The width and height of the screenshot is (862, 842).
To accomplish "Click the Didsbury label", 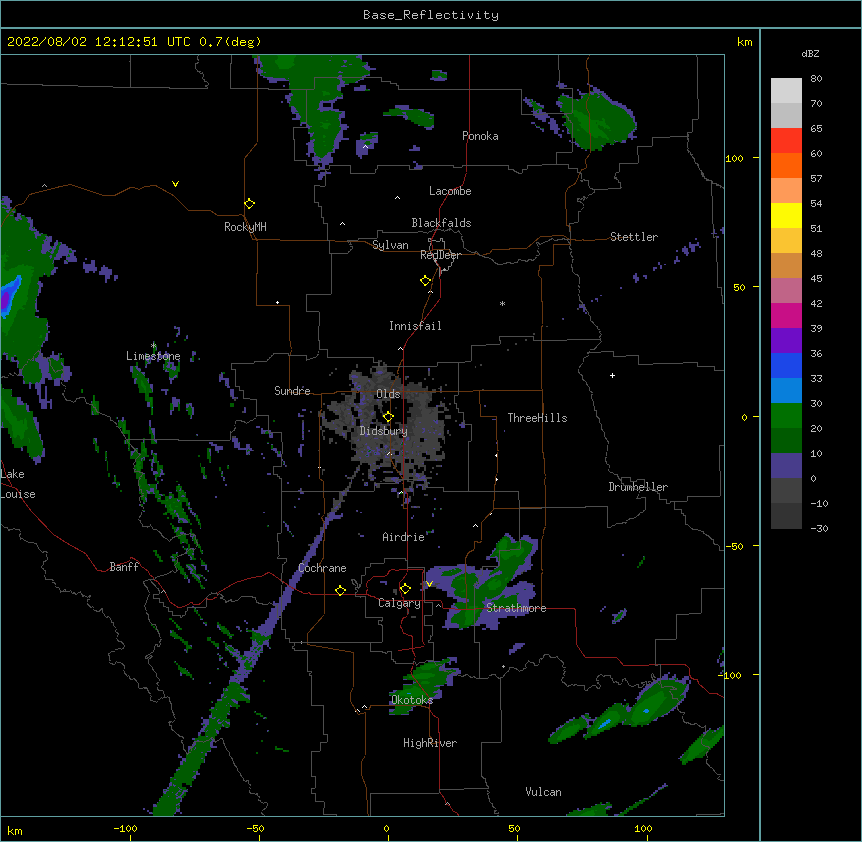I will pos(383,431).
